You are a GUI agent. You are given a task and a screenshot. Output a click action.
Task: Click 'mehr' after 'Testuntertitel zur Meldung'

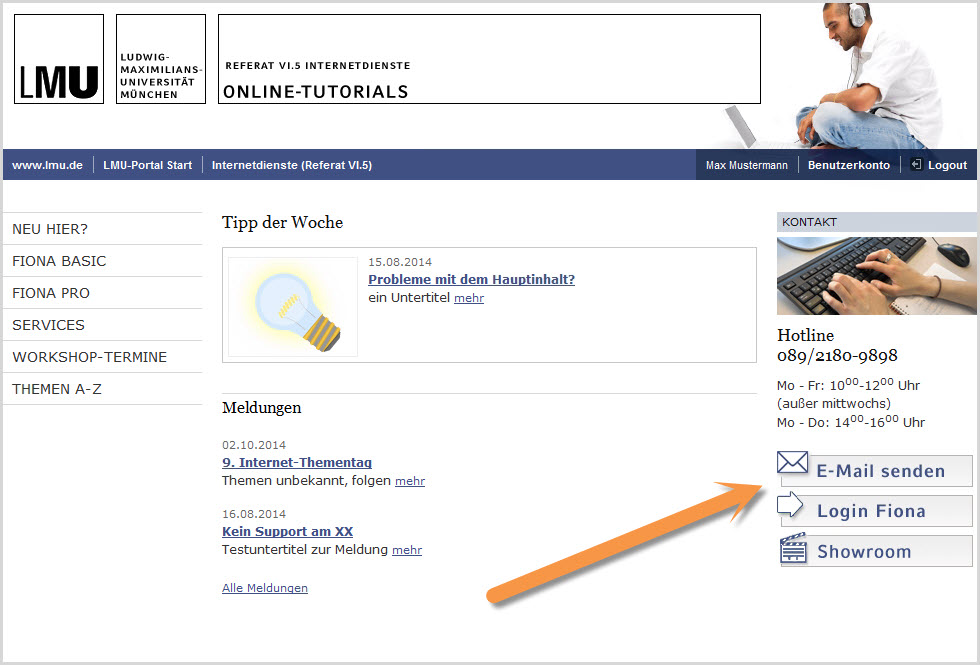pyautogui.click(x=407, y=550)
